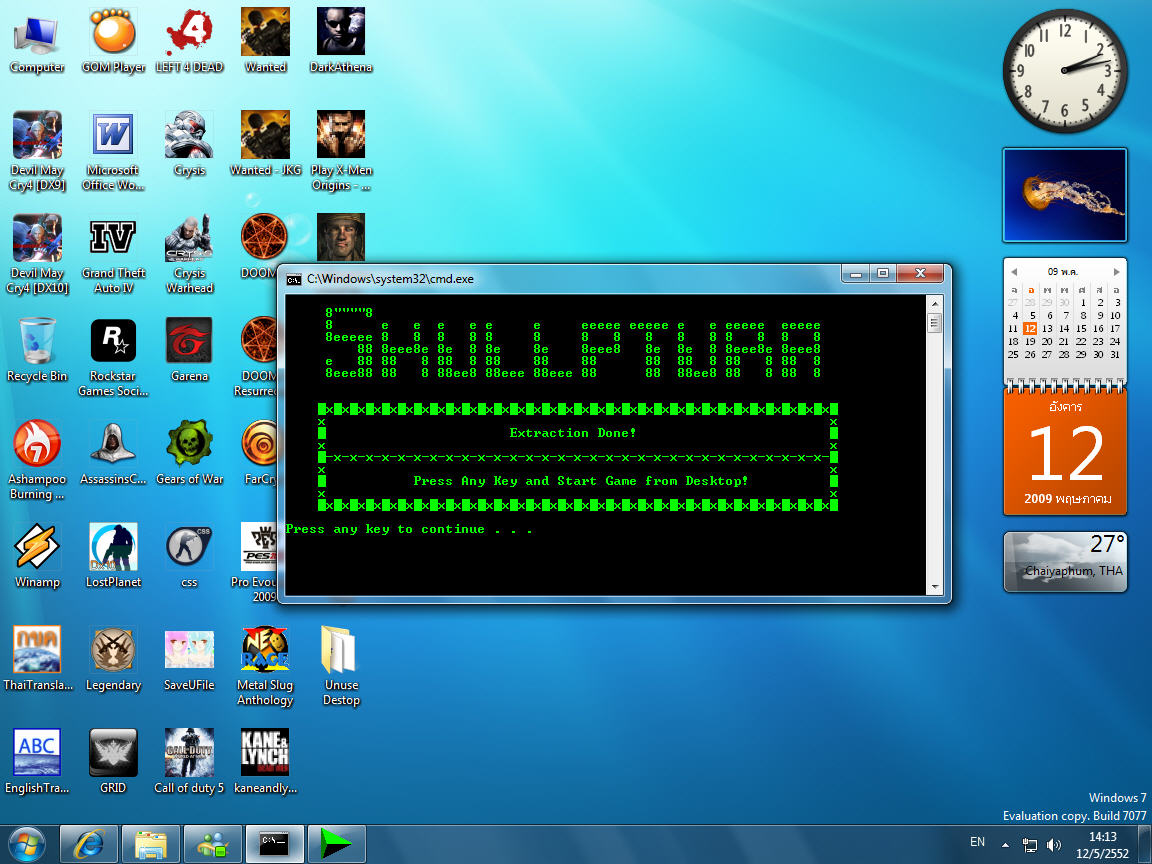Maximize the cmd.exe window
The image size is (1152, 864).
click(883, 273)
